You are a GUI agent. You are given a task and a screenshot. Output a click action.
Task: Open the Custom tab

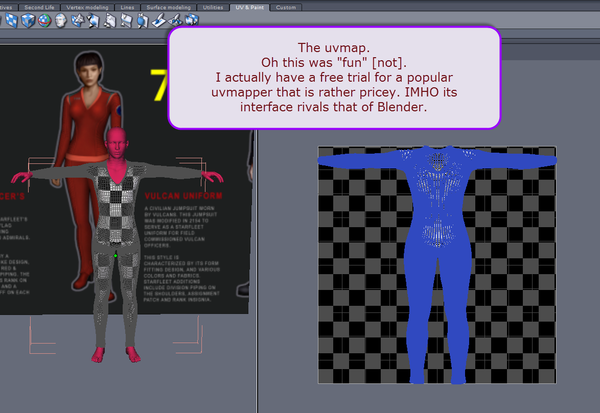click(x=285, y=7)
